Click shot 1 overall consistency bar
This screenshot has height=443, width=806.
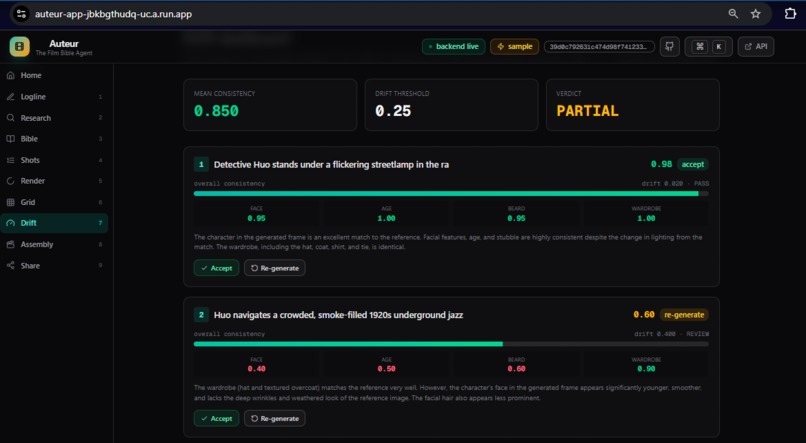451,194
